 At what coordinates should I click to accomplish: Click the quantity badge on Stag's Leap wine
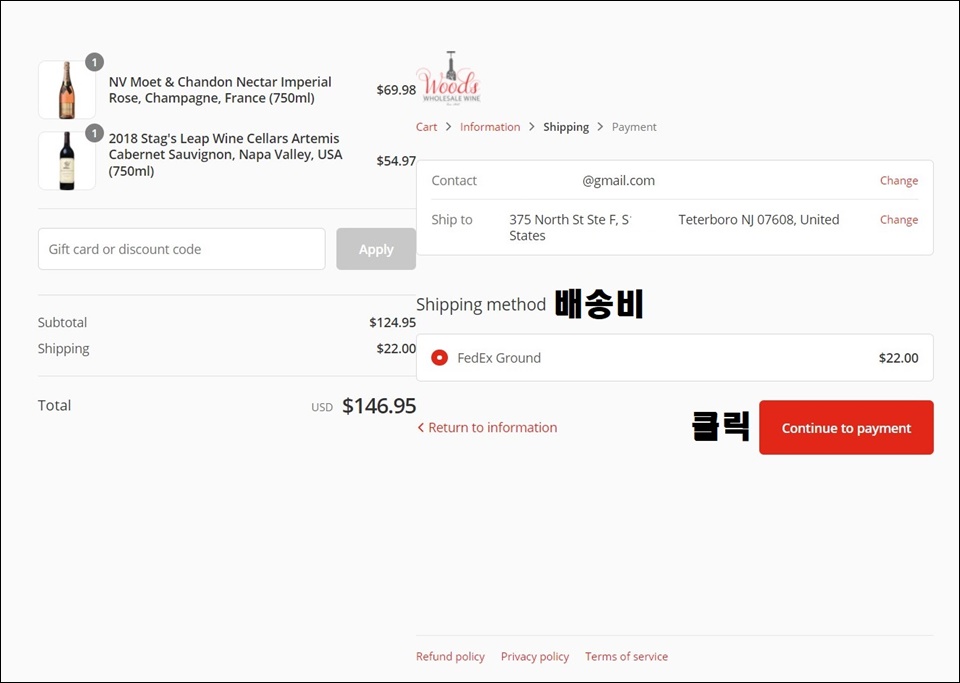click(x=94, y=133)
